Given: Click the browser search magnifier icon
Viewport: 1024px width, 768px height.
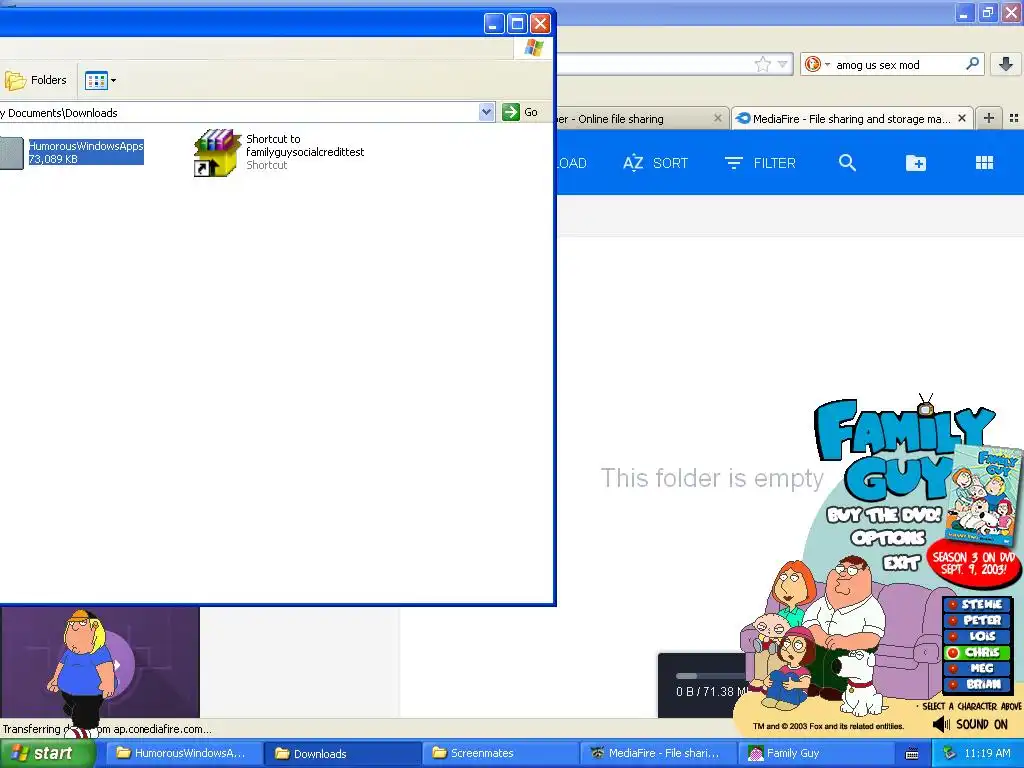Looking at the screenshot, I should coord(972,63).
